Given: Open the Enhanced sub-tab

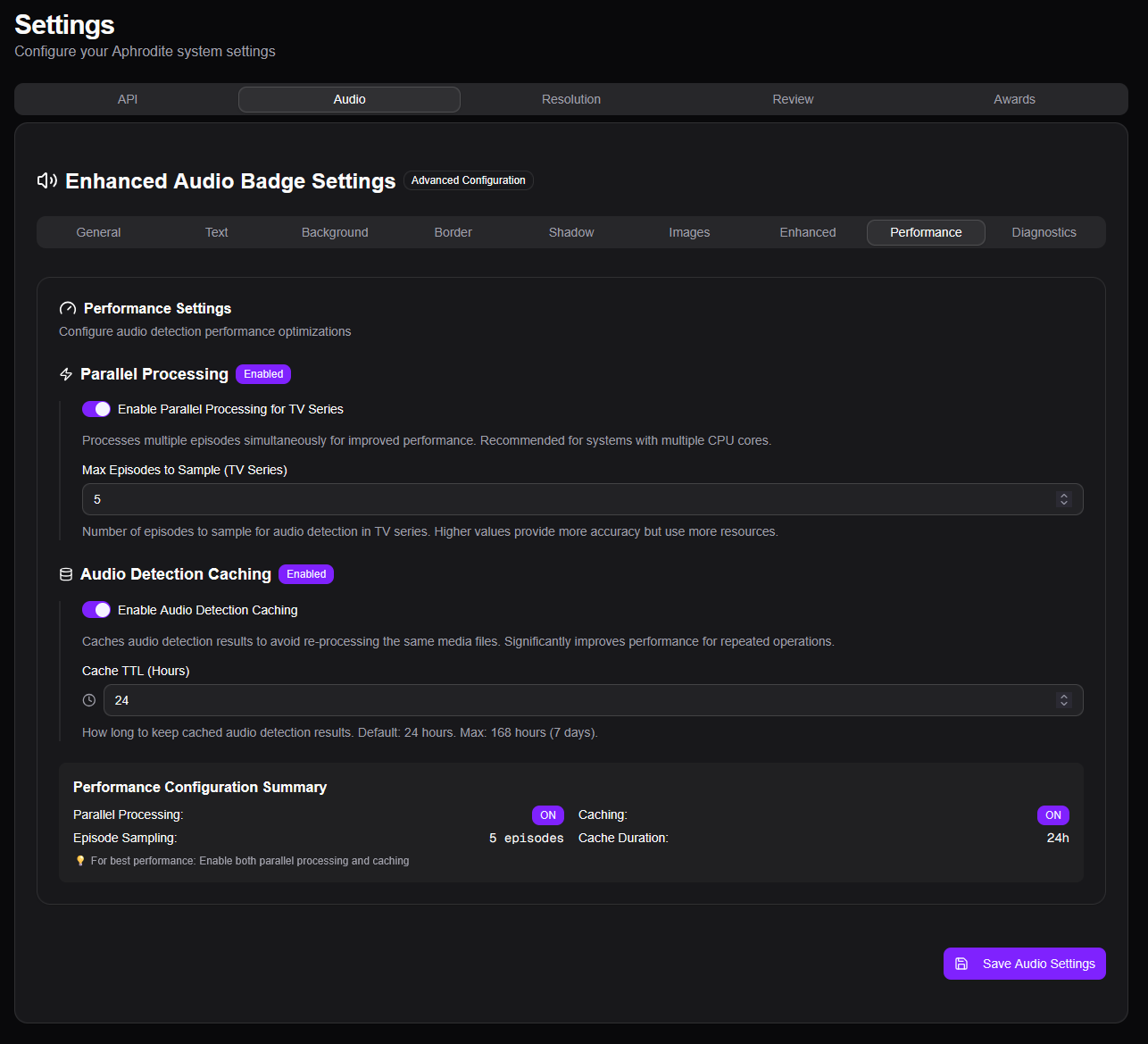Looking at the screenshot, I should tap(808, 232).
